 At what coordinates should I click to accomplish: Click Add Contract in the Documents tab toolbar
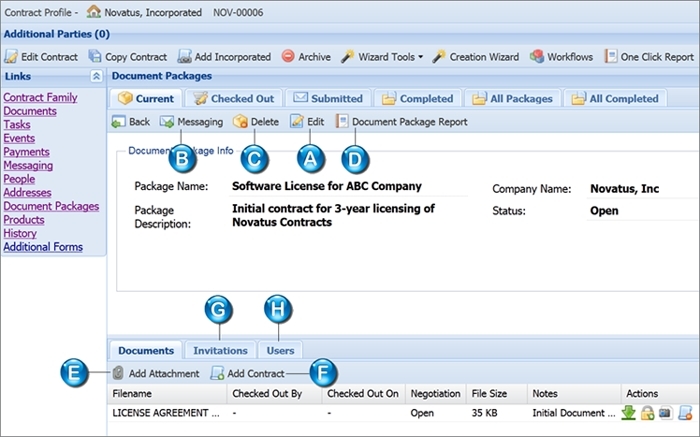click(x=247, y=373)
